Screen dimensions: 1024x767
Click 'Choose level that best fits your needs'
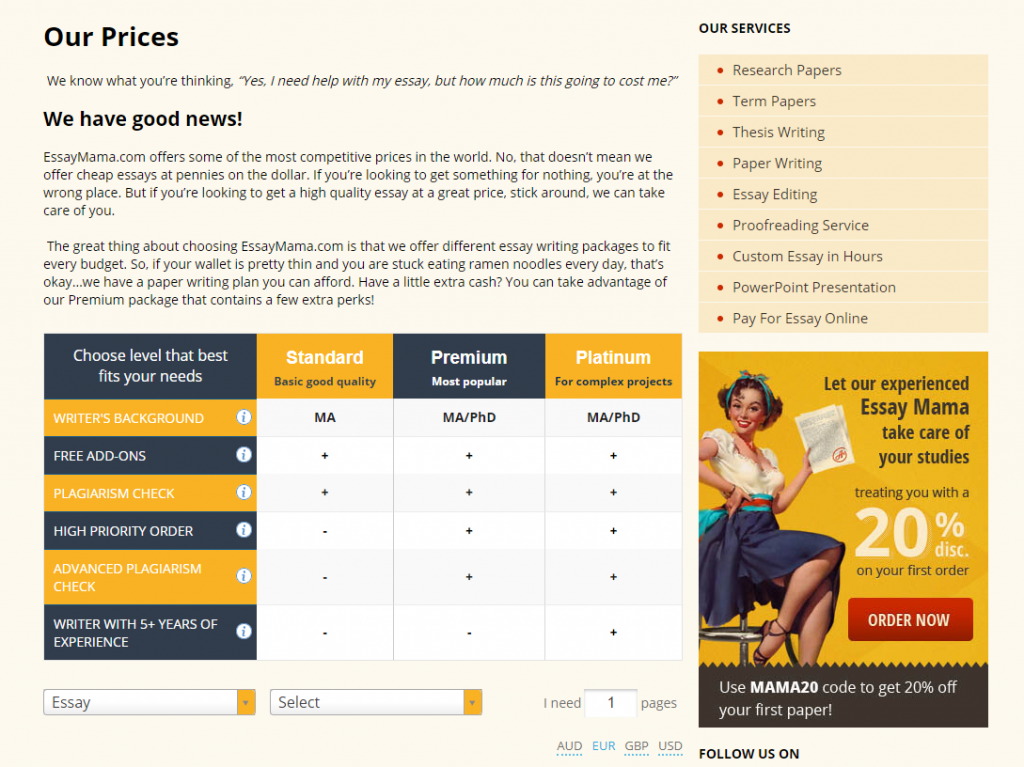pyautogui.click(x=150, y=366)
